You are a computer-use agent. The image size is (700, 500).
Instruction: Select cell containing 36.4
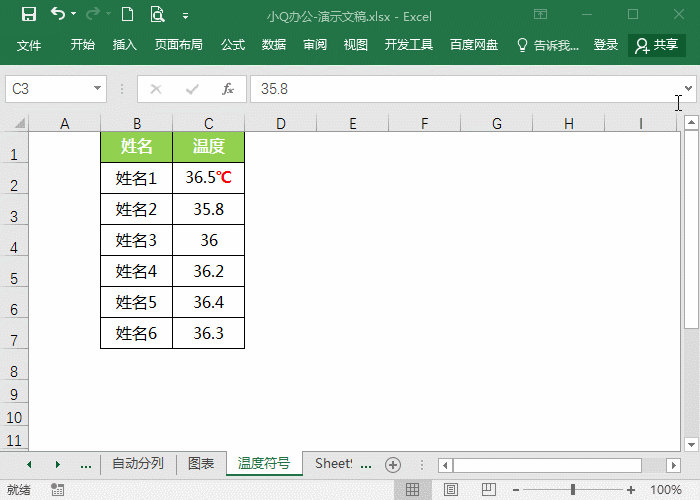pyautogui.click(x=208, y=302)
